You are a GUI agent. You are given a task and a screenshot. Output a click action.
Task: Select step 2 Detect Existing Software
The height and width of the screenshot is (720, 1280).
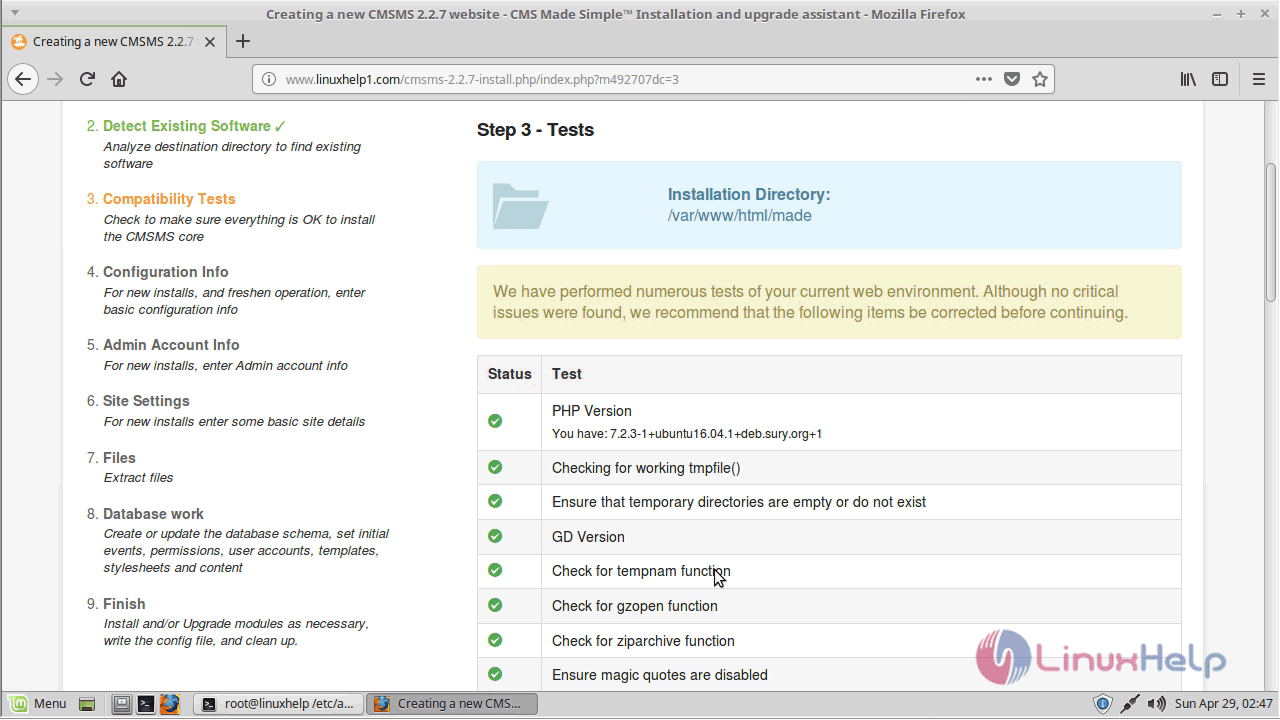point(186,126)
